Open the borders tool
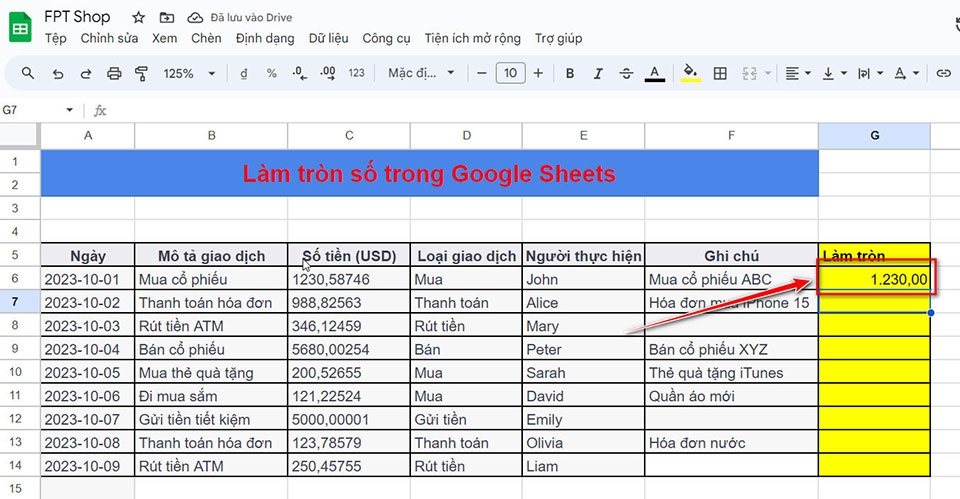Screen dimensions: 960x499 (721, 73)
